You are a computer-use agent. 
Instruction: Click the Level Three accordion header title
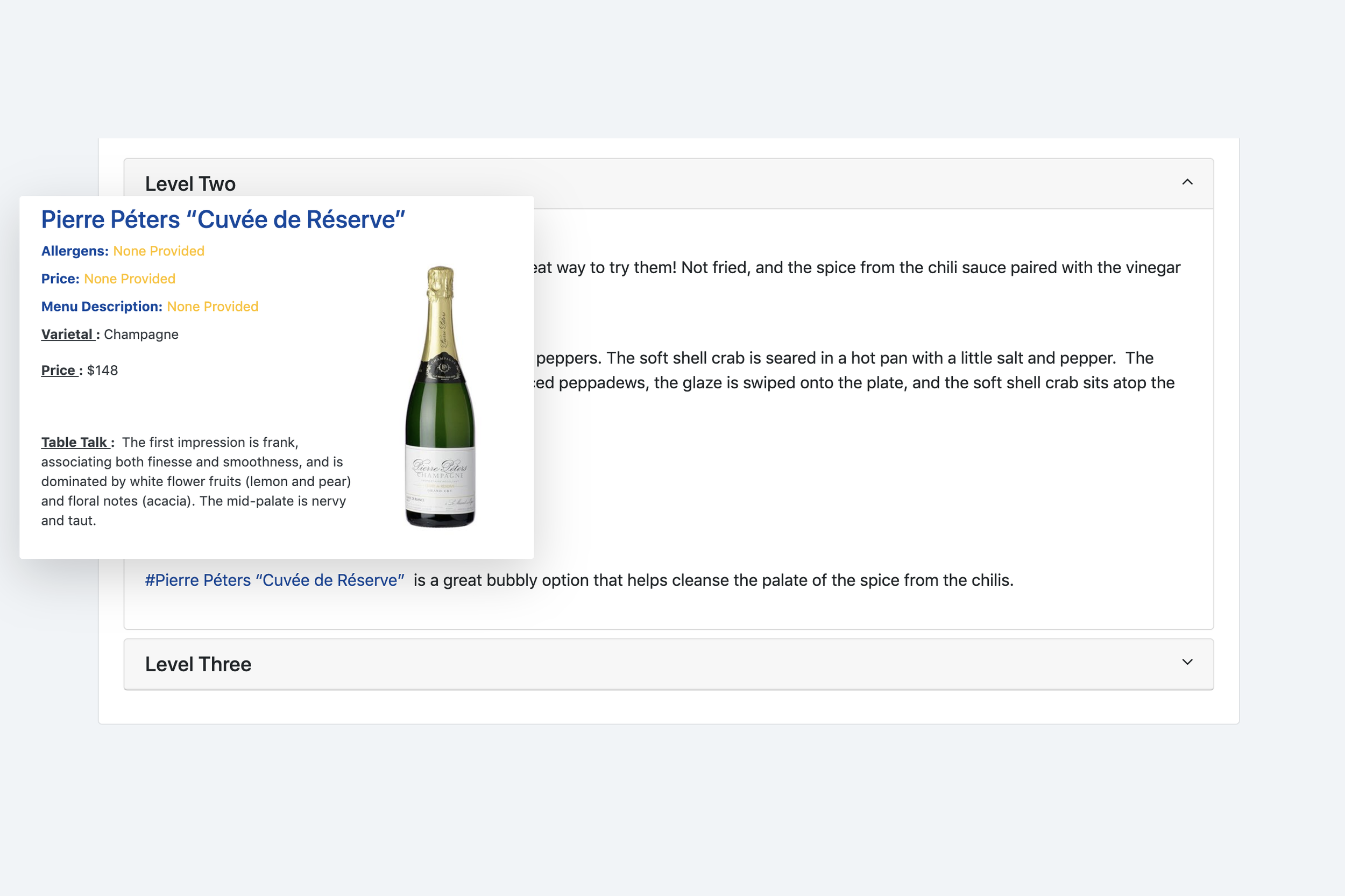tap(199, 664)
